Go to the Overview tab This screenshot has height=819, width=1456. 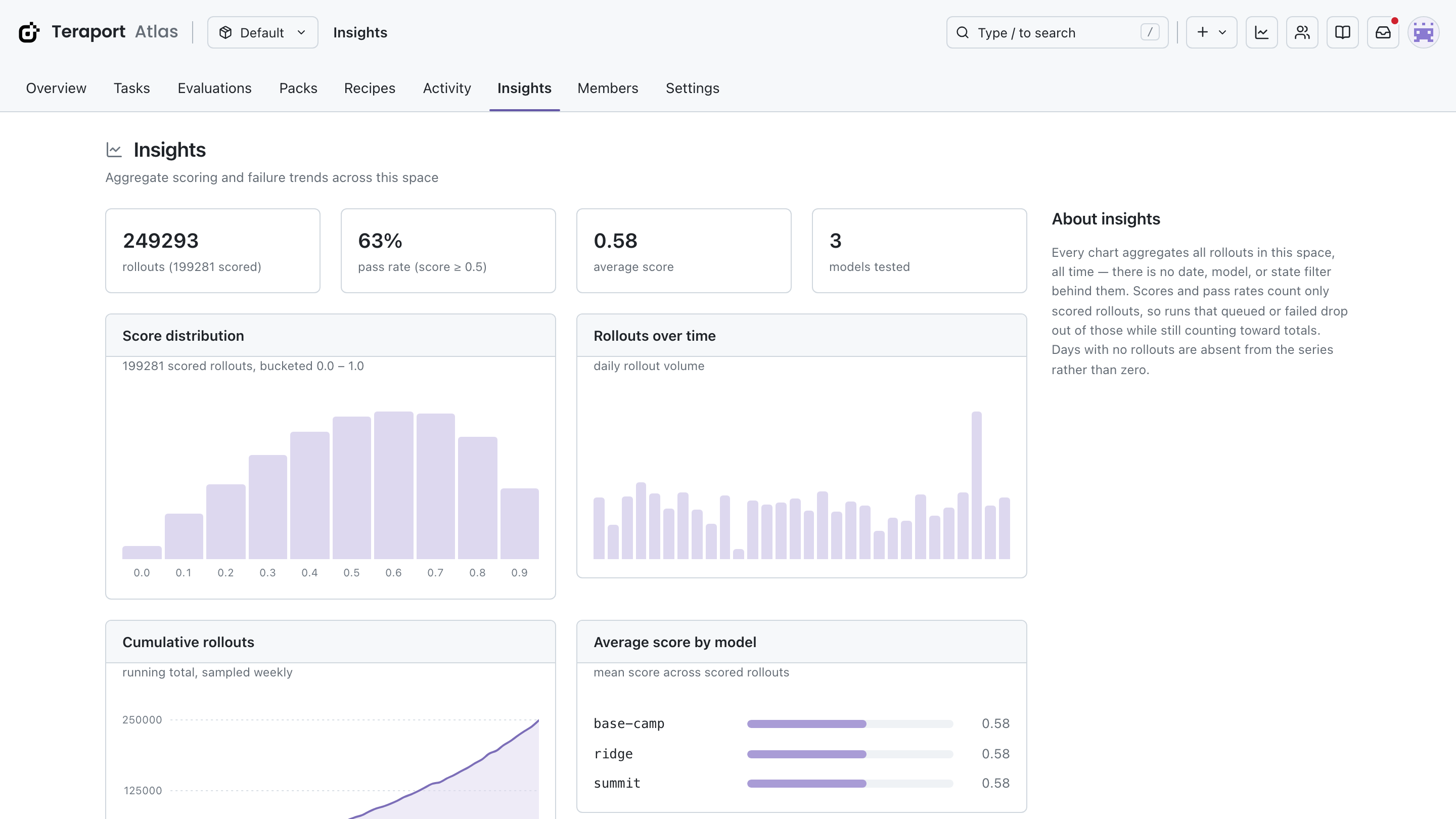pyautogui.click(x=56, y=88)
